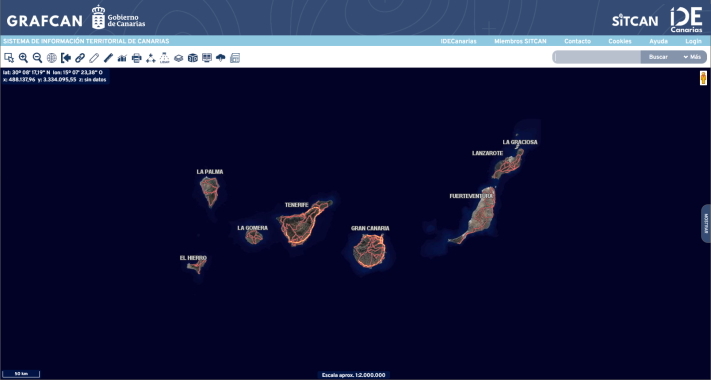Click the globe full extent icon
The image size is (711, 380).
[52, 58]
